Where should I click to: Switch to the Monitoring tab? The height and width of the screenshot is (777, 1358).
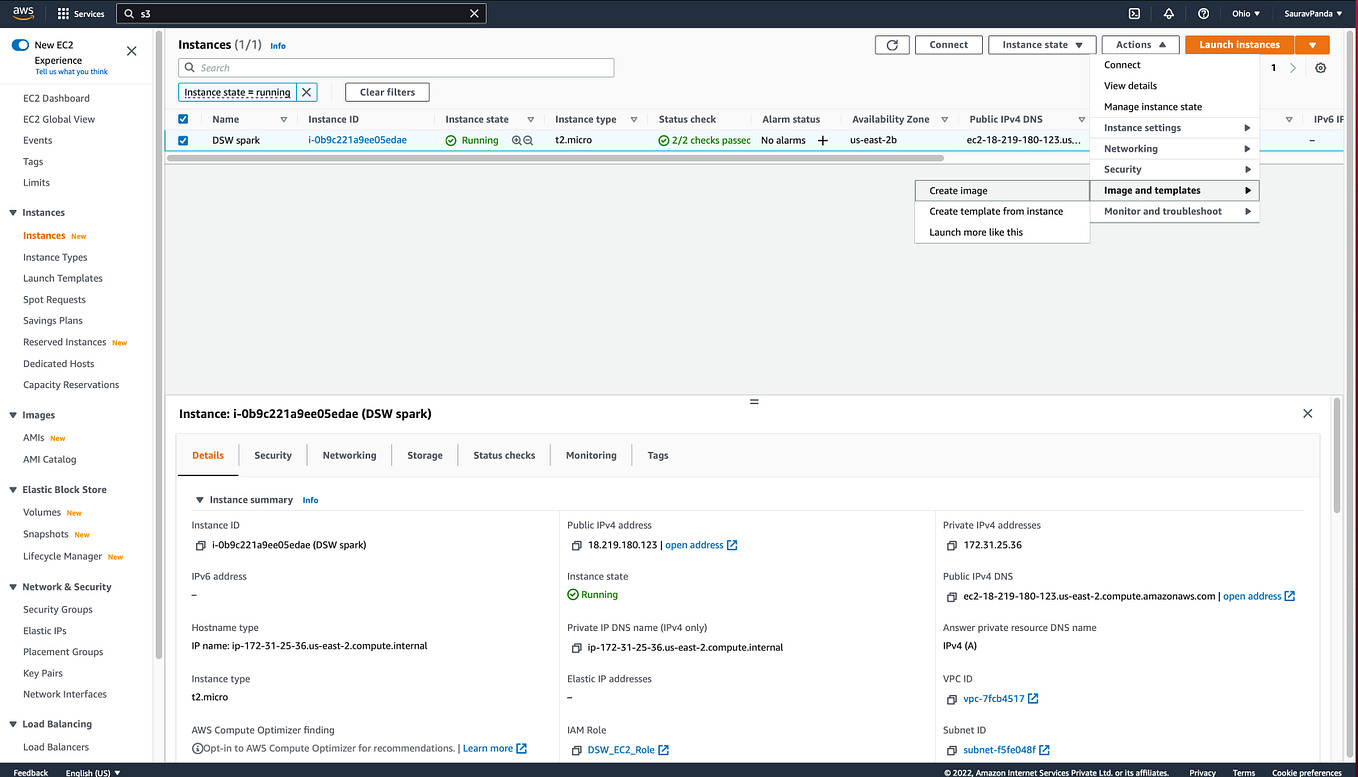click(591, 455)
